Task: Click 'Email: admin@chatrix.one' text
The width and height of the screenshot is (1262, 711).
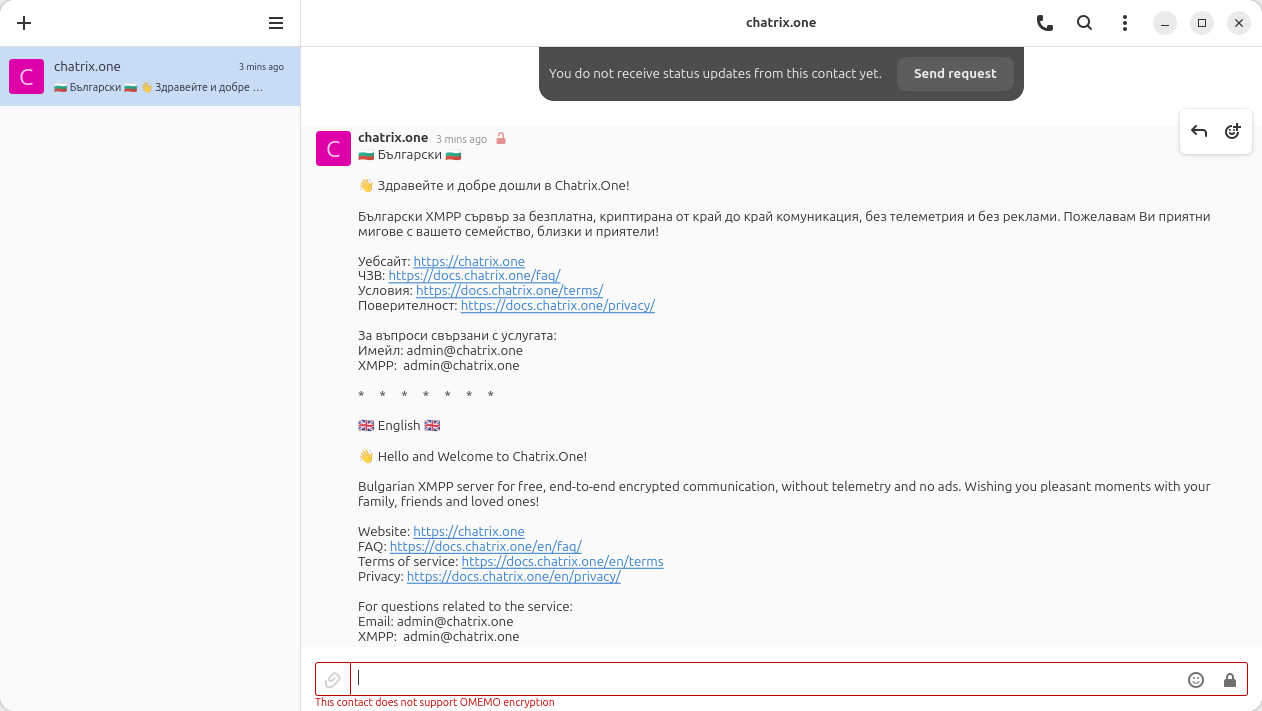Action: point(436,621)
